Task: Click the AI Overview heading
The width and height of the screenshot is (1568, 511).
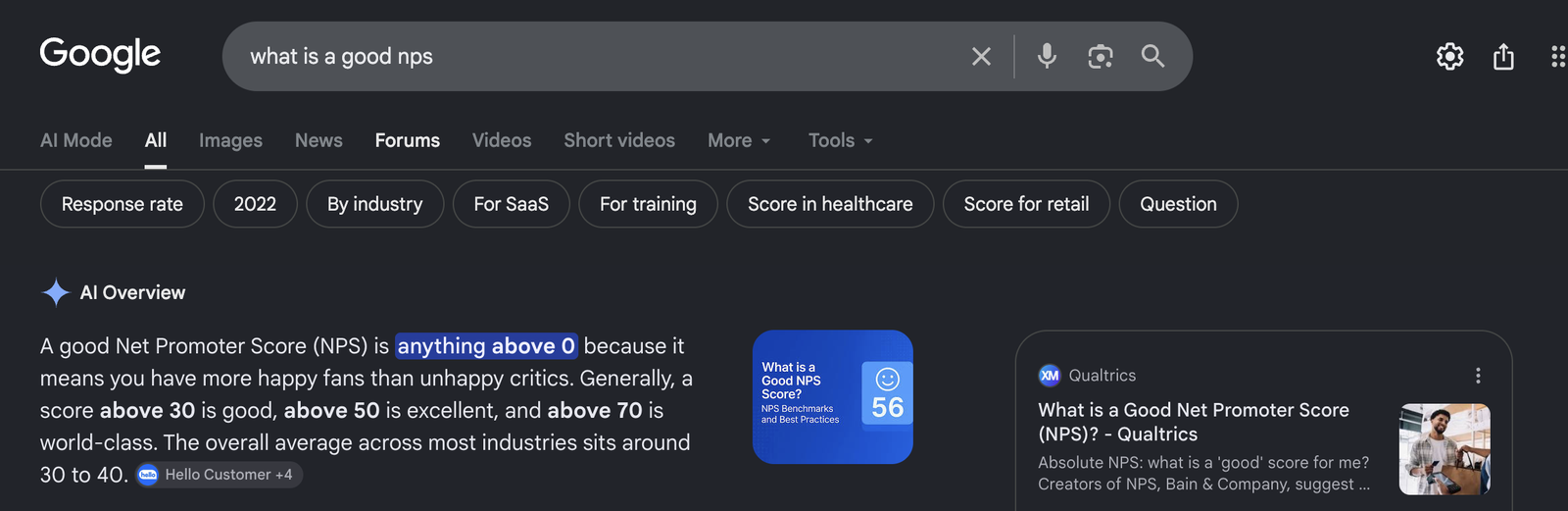Action: click(132, 292)
